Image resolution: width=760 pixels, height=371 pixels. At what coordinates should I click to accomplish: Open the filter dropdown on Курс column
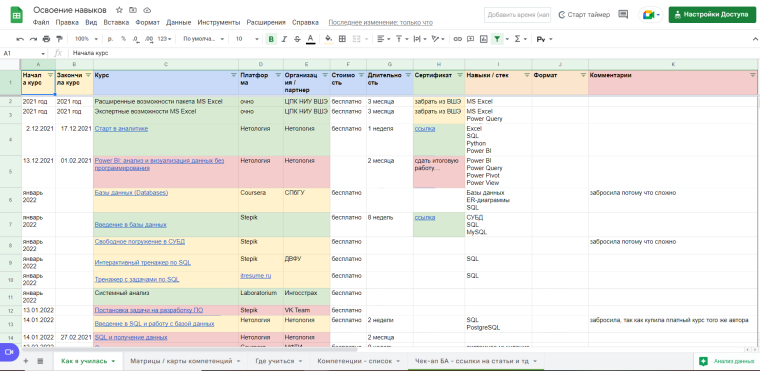[x=233, y=75]
